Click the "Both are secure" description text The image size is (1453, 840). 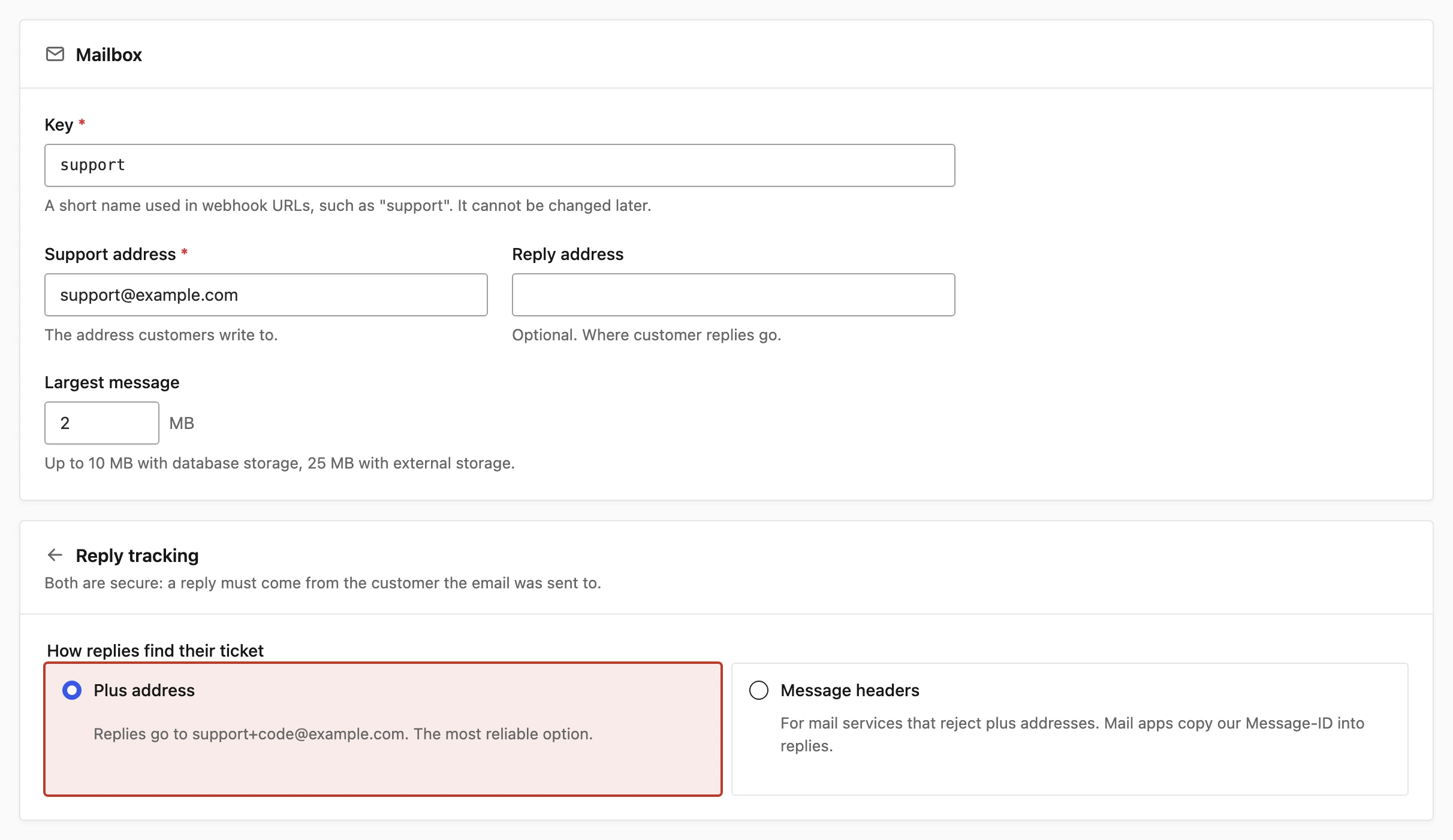click(323, 583)
